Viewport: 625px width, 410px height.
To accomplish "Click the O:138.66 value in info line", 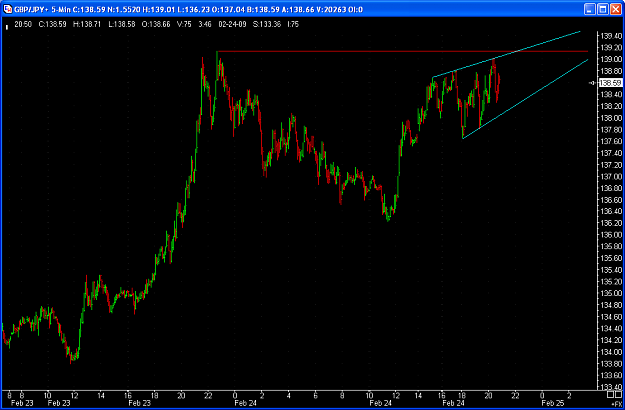I will tap(155, 24).
